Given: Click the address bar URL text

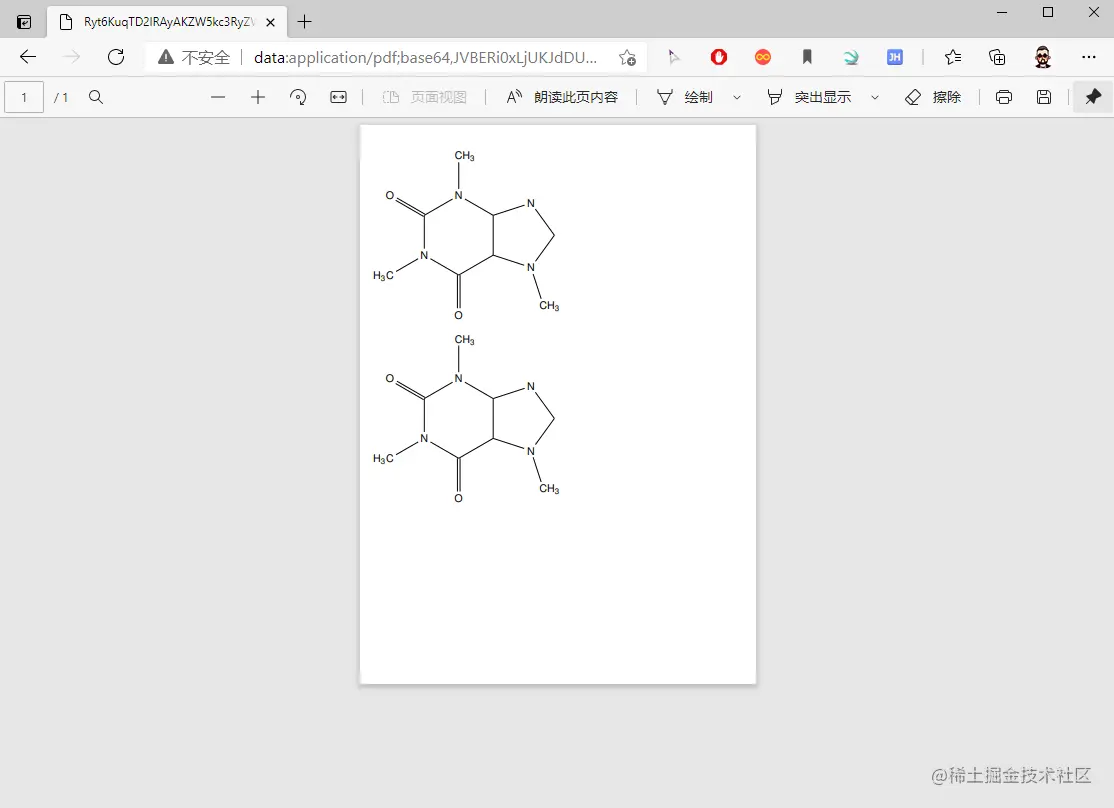Looking at the screenshot, I should (426, 57).
